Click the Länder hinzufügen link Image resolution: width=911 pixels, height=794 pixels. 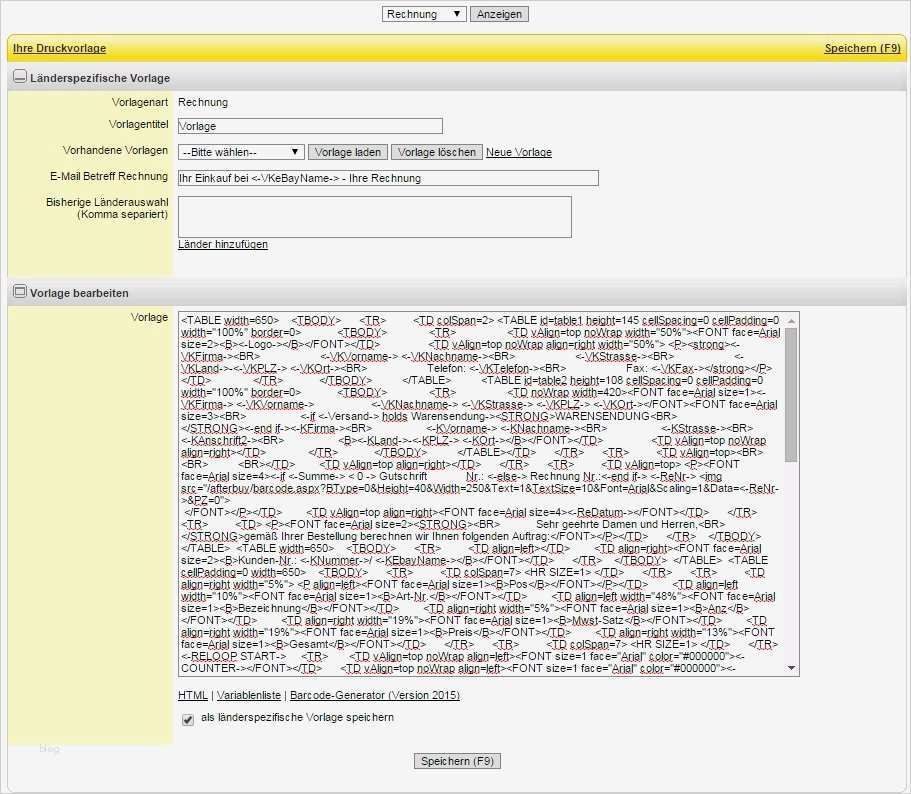pos(223,245)
